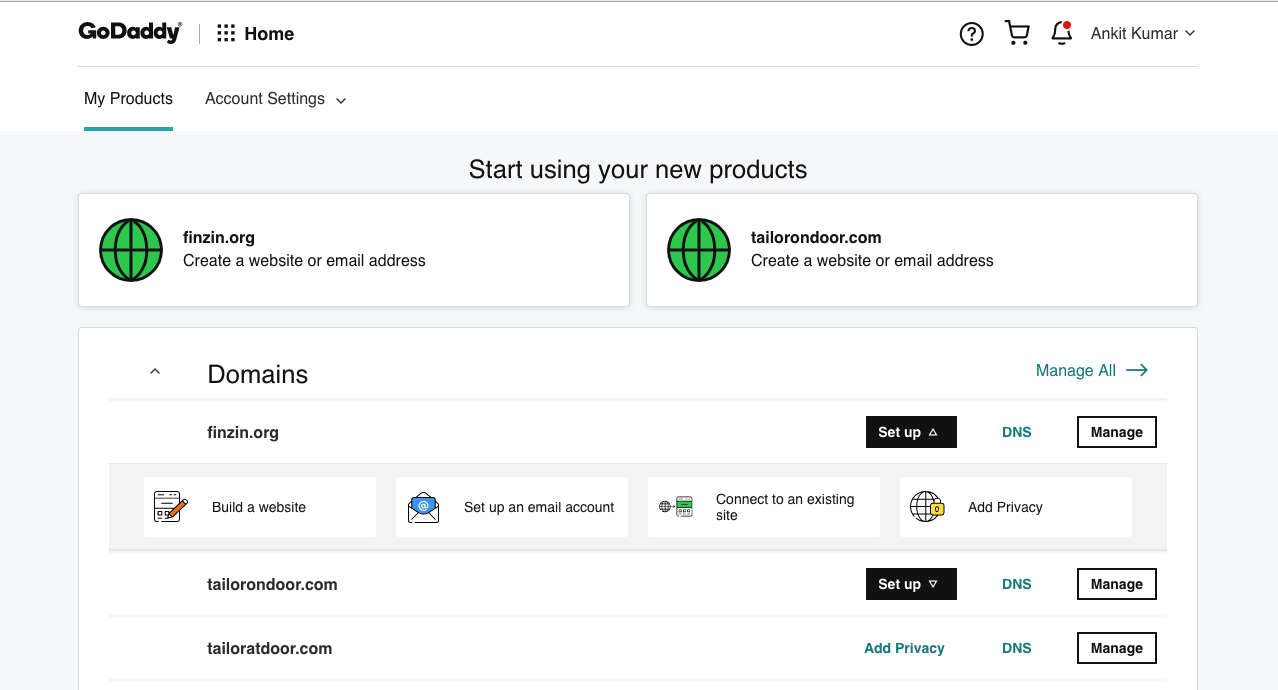Screen dimensions: 1278x690
Task: Click Manage All domains link
Action: pos(1091,371)
